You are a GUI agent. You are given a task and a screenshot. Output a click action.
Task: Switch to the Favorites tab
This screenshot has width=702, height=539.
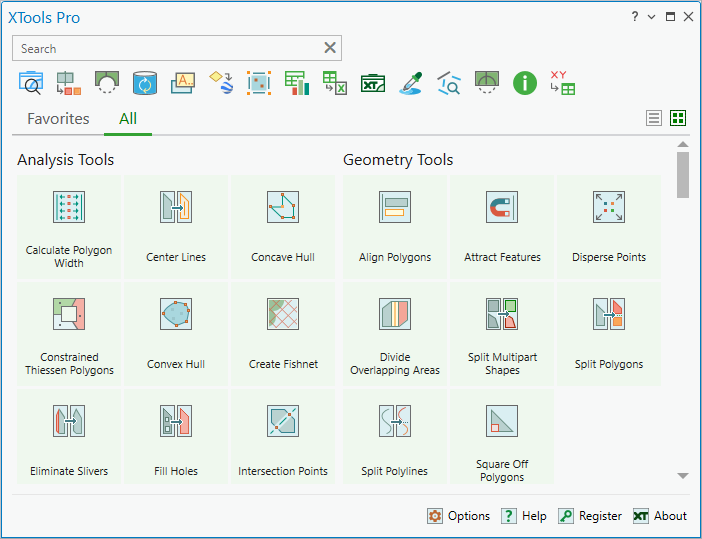pos(58,119)
